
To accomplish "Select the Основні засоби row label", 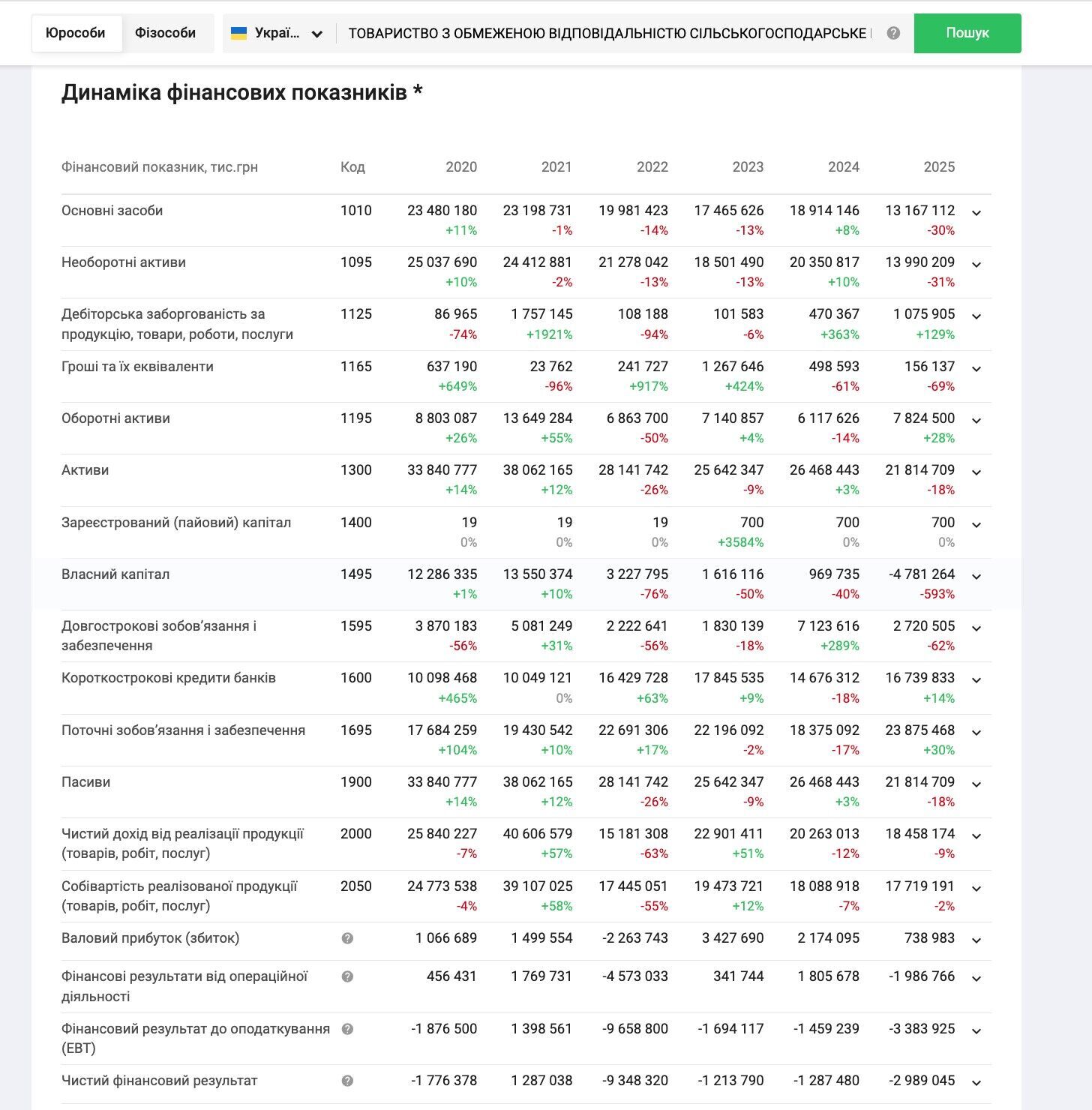I will (x=112, y=211).
